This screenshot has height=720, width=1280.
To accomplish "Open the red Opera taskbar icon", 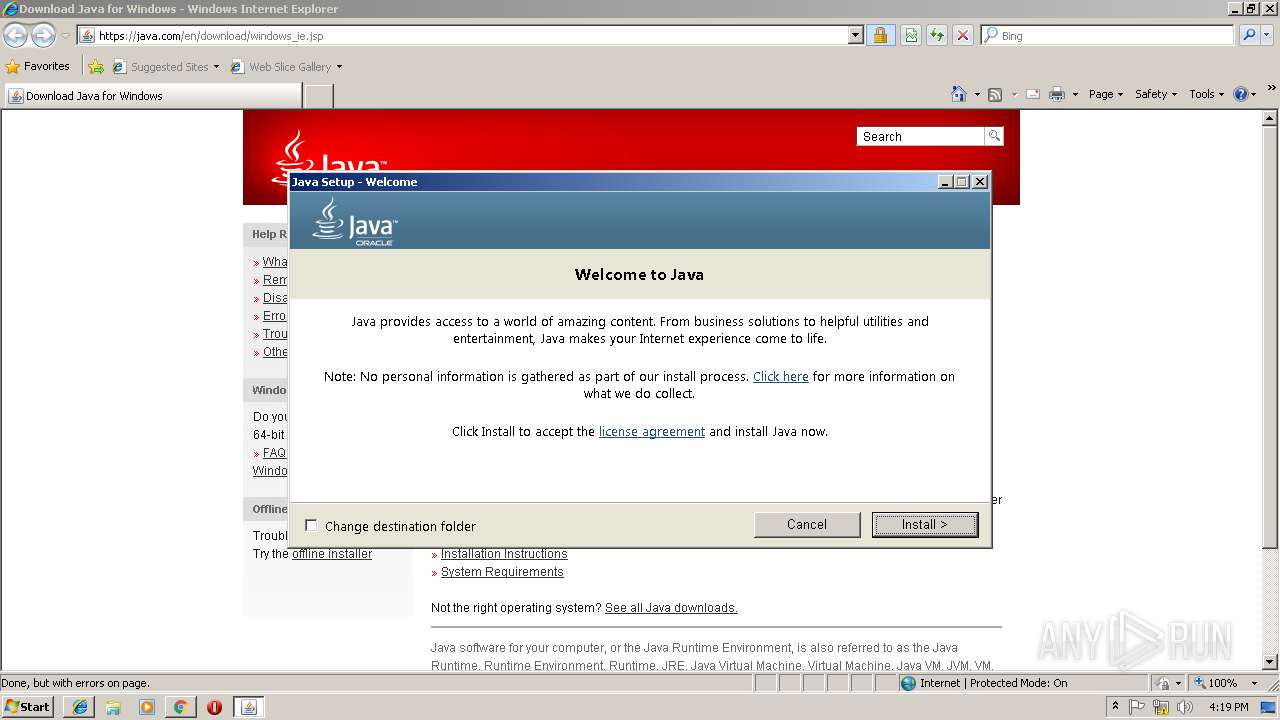I will [214, 707].
